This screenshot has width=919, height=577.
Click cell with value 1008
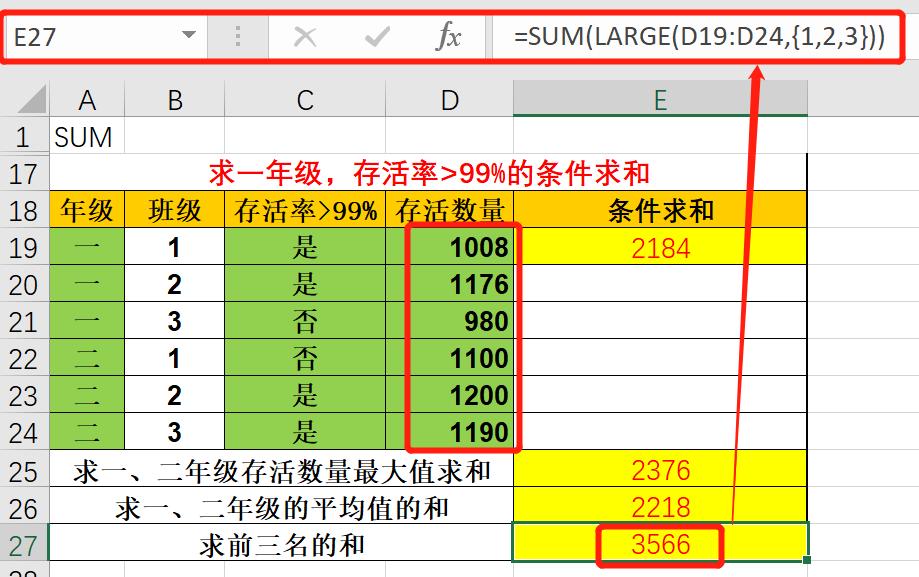point(450,247)
